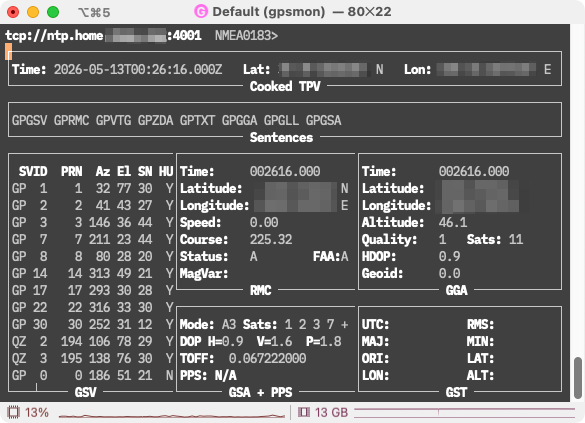Click the Course value 225.32
This screenshot has width=585, height=423.
click(x=271, y=239)
